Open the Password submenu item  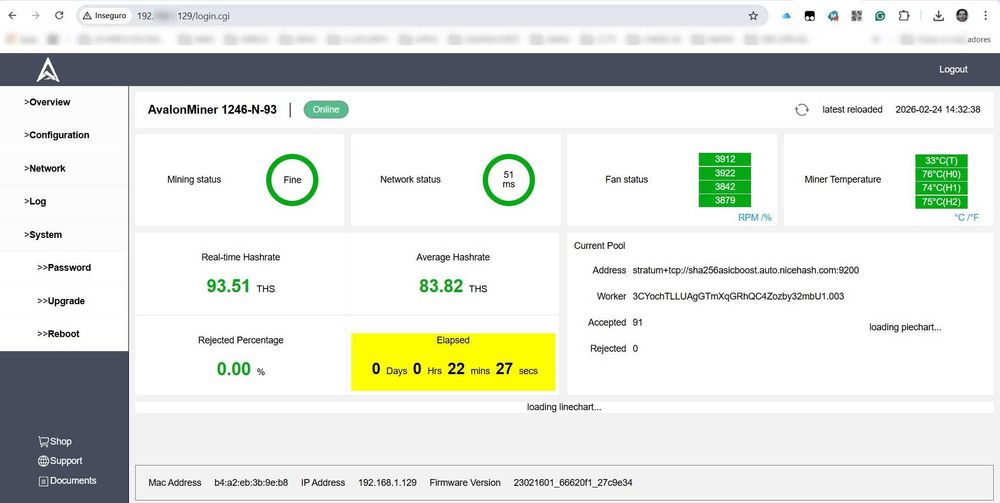(64, 268)
